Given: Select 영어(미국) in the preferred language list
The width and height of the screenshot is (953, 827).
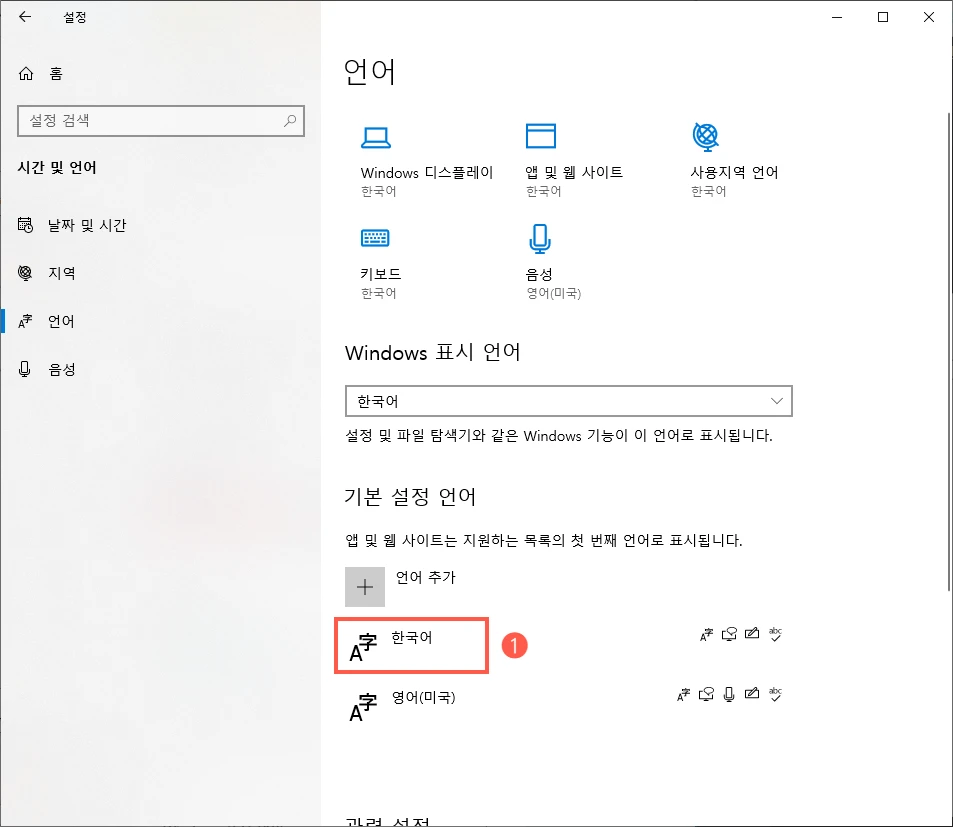Looking at the screenshot, I should (x=424, y=697).
